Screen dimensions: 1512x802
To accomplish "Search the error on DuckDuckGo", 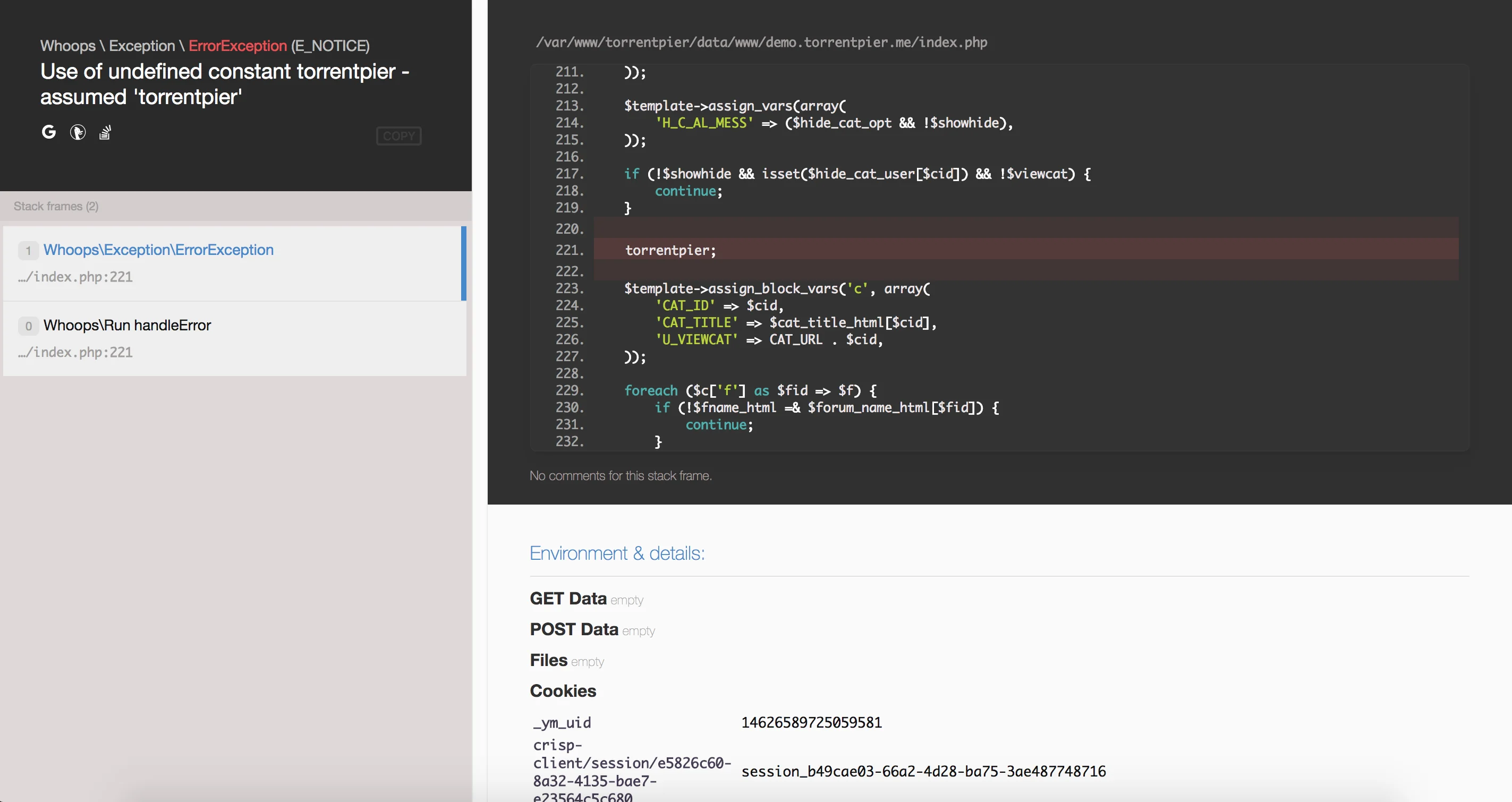I will (78, 133).
